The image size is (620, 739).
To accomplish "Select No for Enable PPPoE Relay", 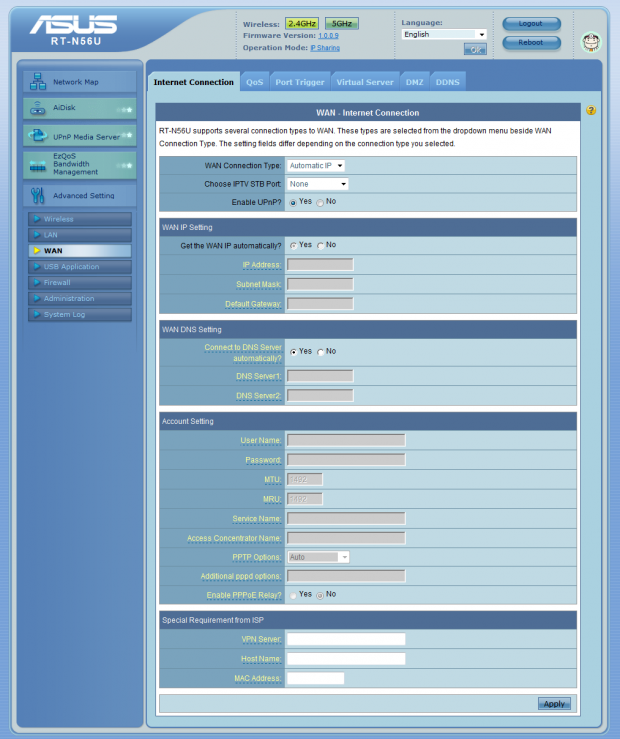I will click(320, 595).
